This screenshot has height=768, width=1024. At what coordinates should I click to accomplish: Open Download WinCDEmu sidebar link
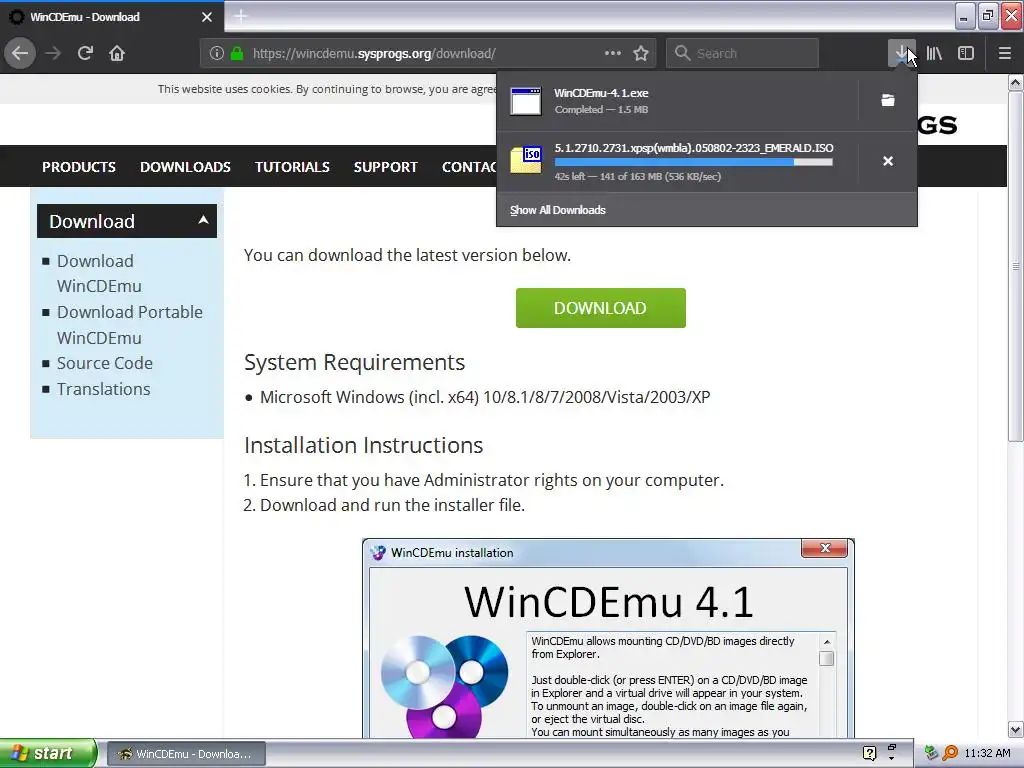pyautogui.click(x=99, y=274)
